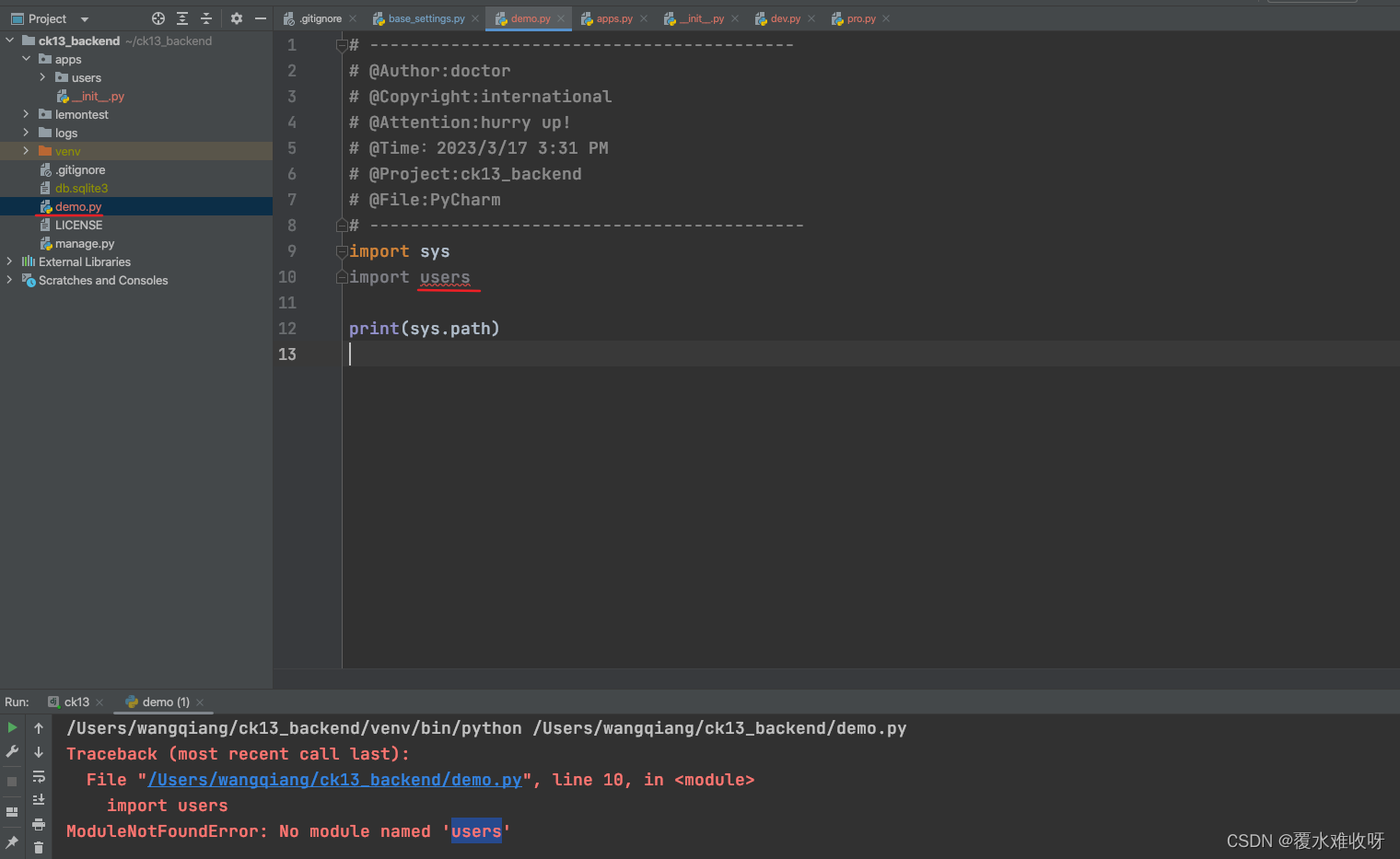Close the base_settings.py editor tab

click(x=475, y=18)
